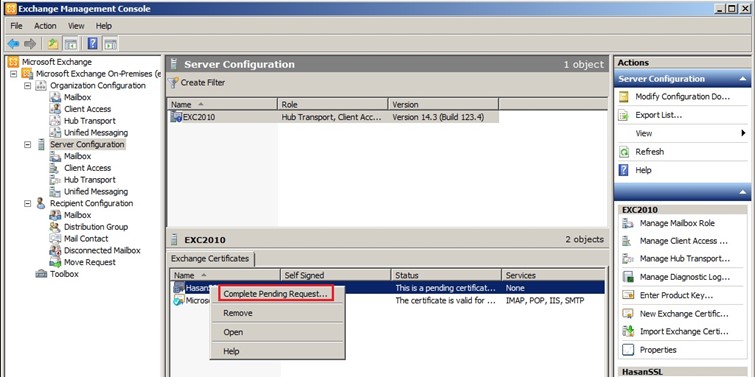Sort servers by Role column header
The width and height of the screenshot is (755, 377).
pos(333,104)
